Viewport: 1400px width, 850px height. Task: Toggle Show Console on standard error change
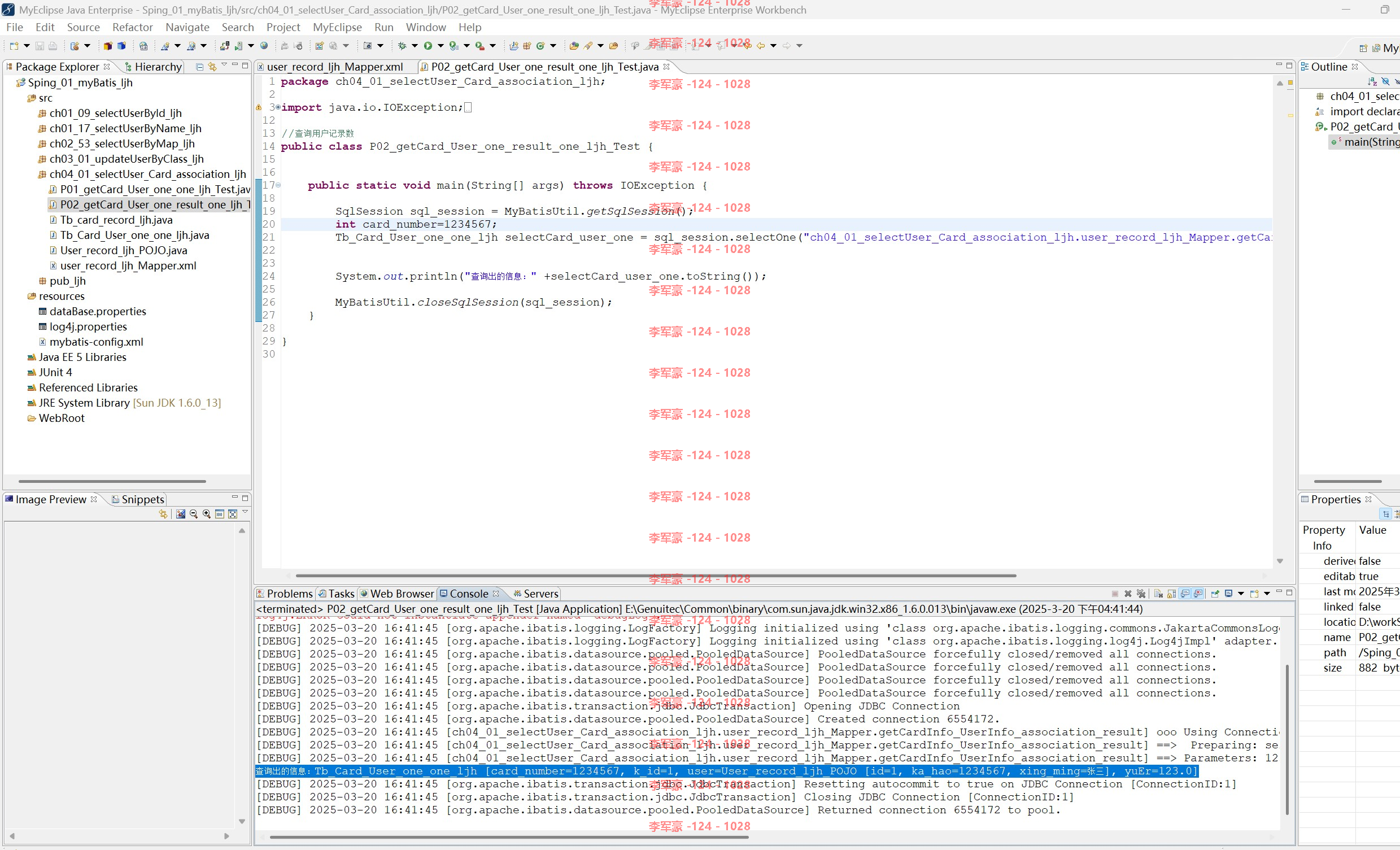click(x=1198, y=594)
